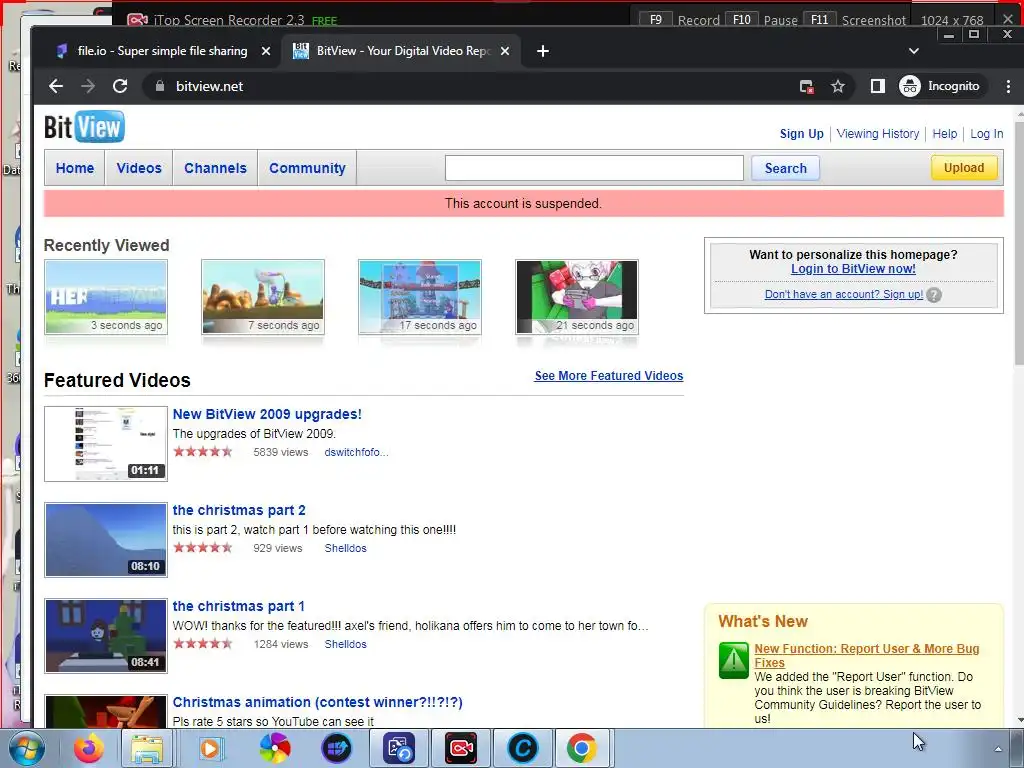
Task: Click Screenshot in iTop Screen Recorder bar
Action: (x=874, y=20)
